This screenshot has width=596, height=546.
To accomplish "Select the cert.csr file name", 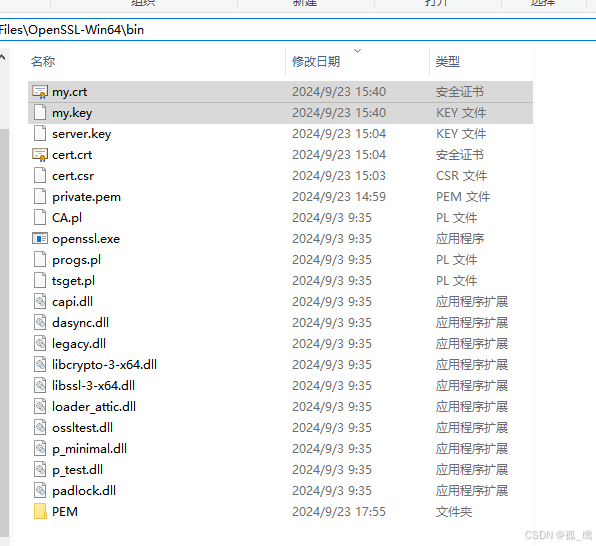I will 73,176.
